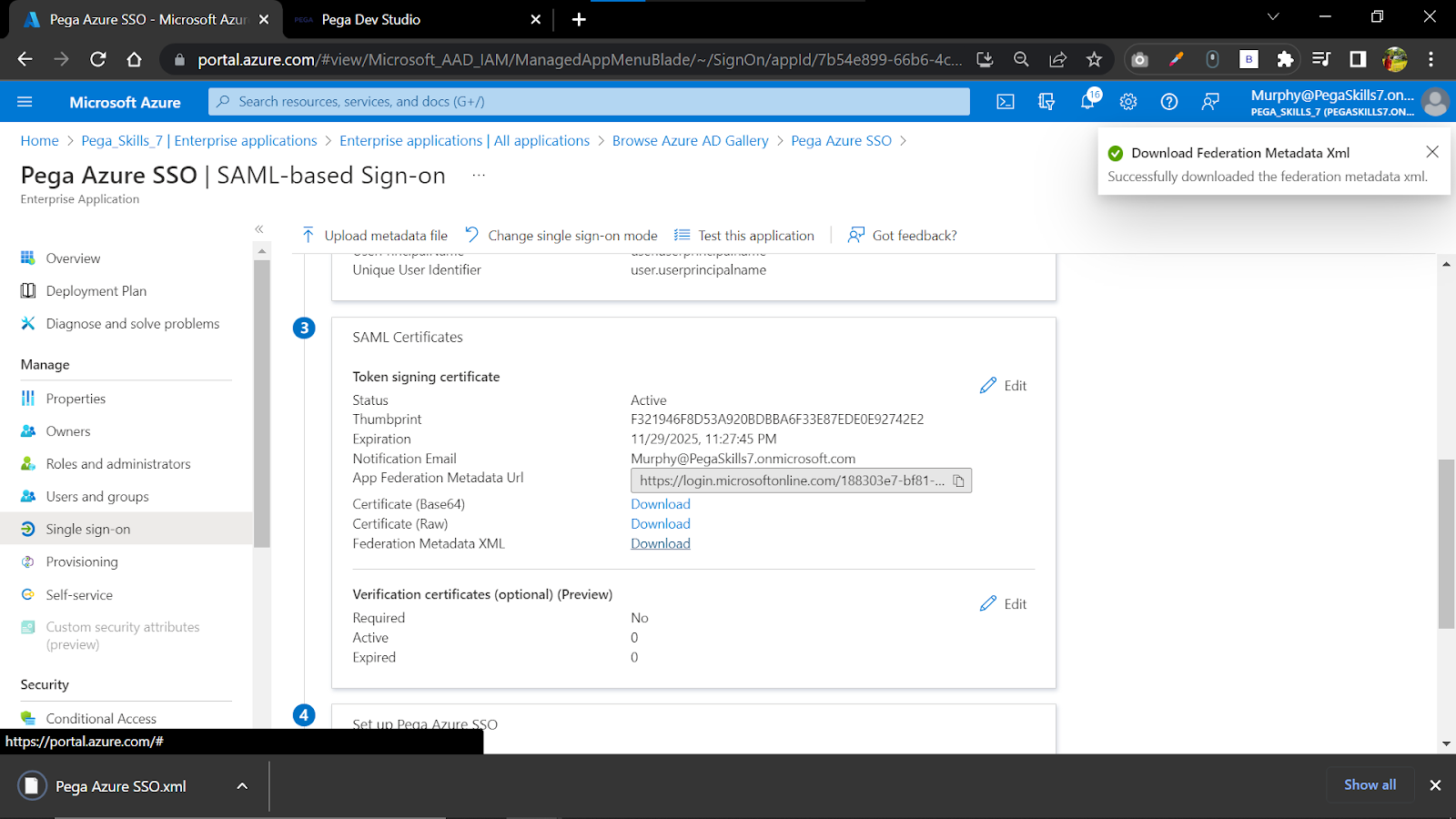
Task: Open the Extensions puzzle icon
Action: click(x=1285, y=59)
